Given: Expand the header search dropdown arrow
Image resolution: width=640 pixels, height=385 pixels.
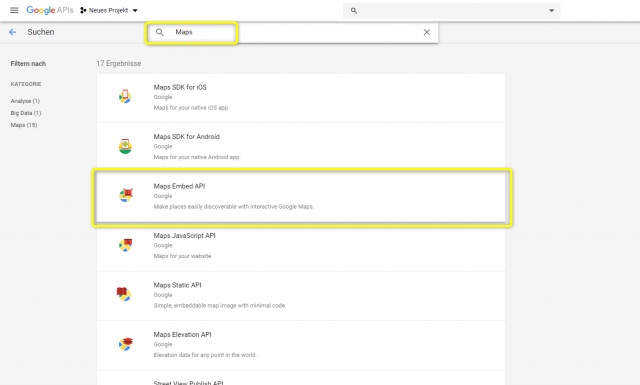Looking at the screenshot, I should 551,11.
